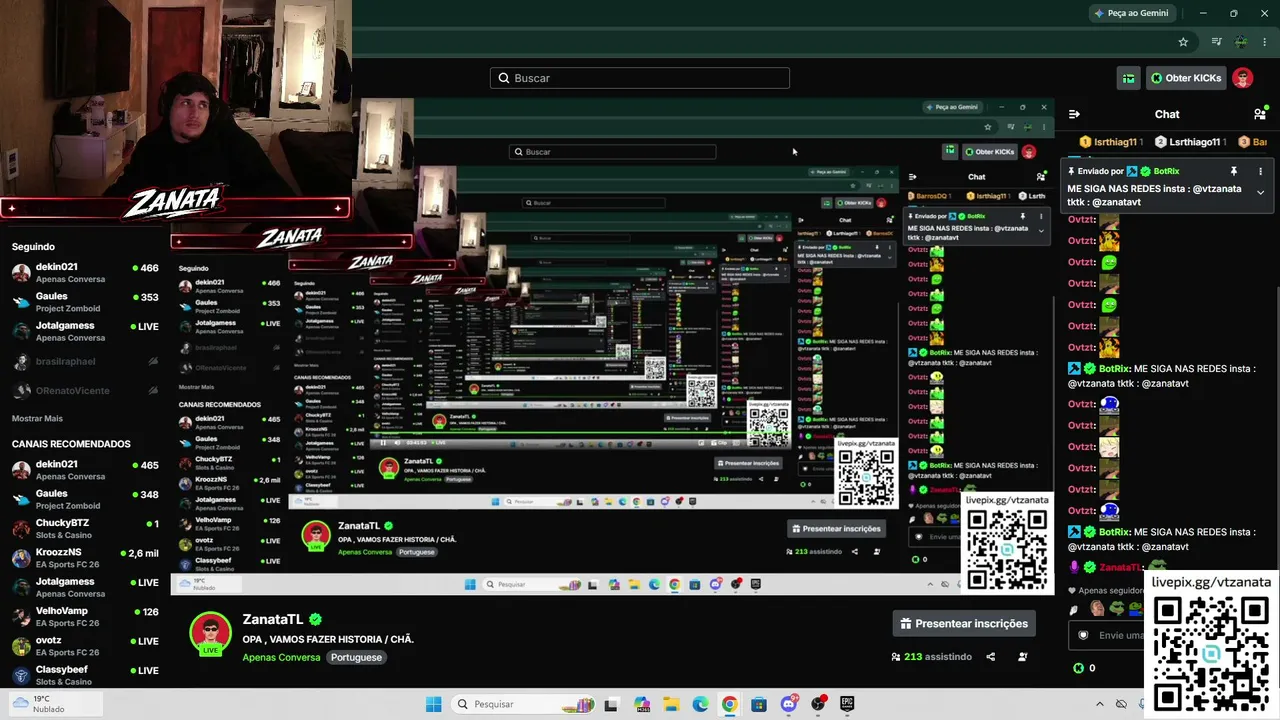This screenshot has height=720, width=1280.
Task: Click the main page Presentear inscrições button
Action: coord(964,623)
